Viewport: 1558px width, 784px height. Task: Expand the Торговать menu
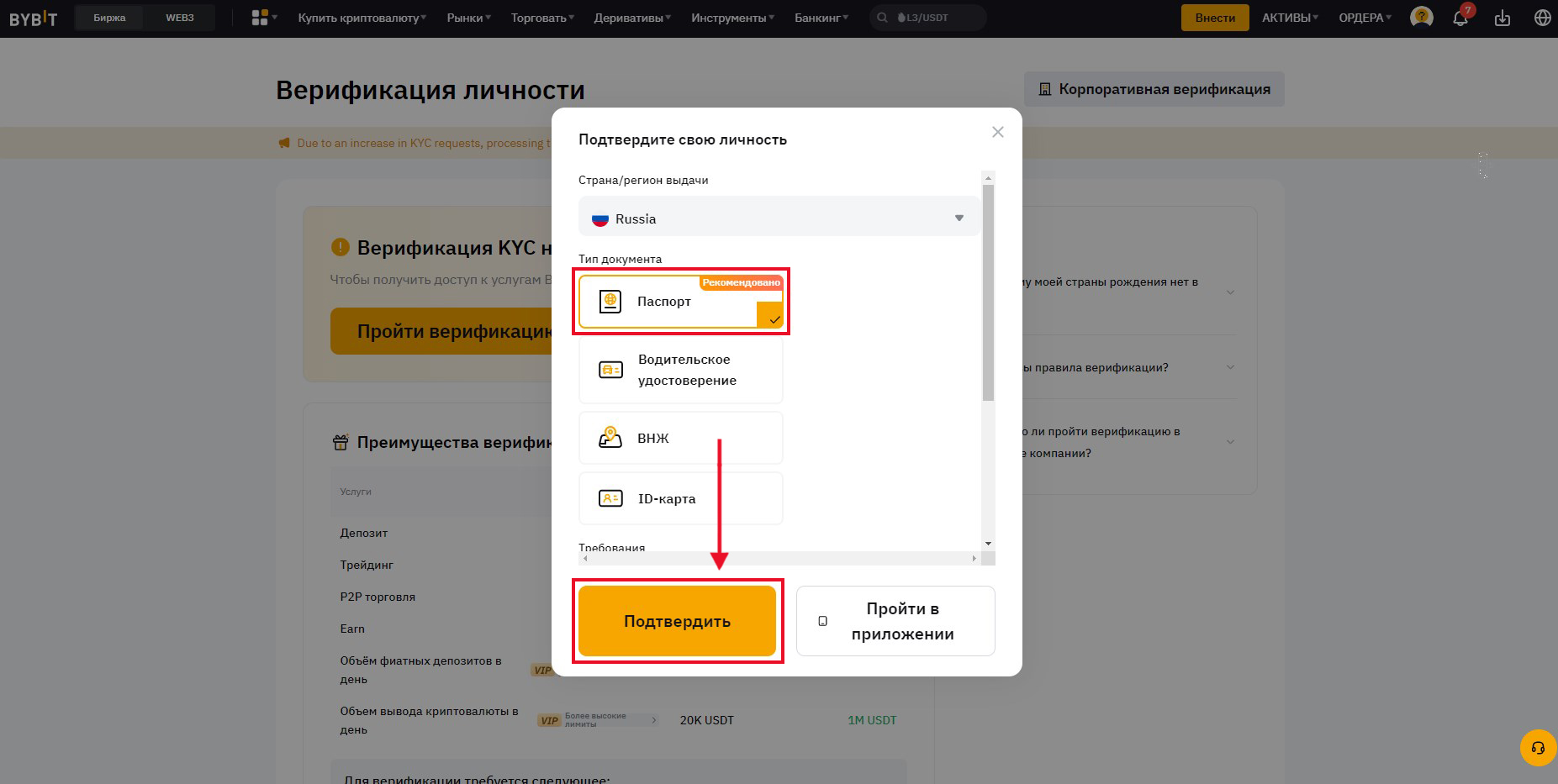pos(542,18)
